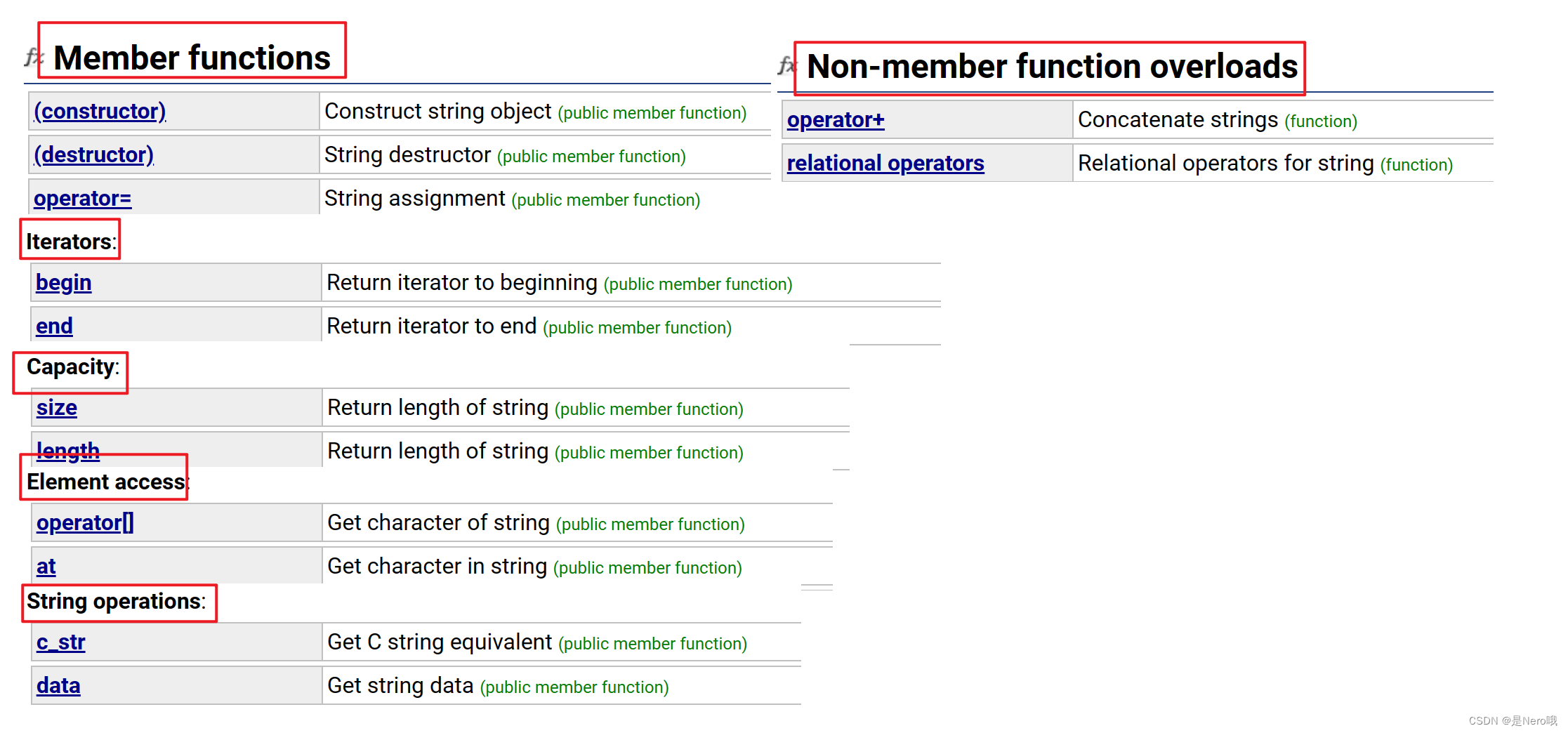Image resolution: width=1568 pixels, height=733 pixels.
Task: Click the Capacity section label
Action: pos(73,367)
